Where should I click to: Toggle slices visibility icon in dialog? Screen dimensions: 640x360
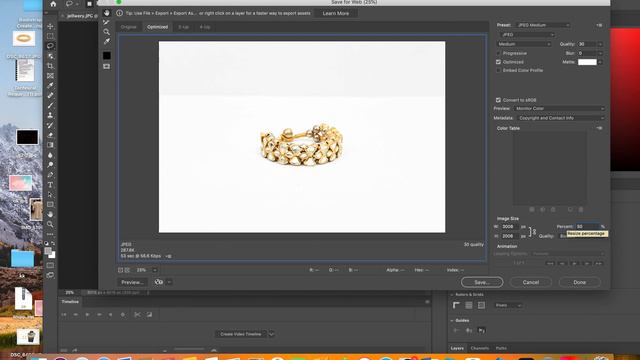[x=107, y=66]
